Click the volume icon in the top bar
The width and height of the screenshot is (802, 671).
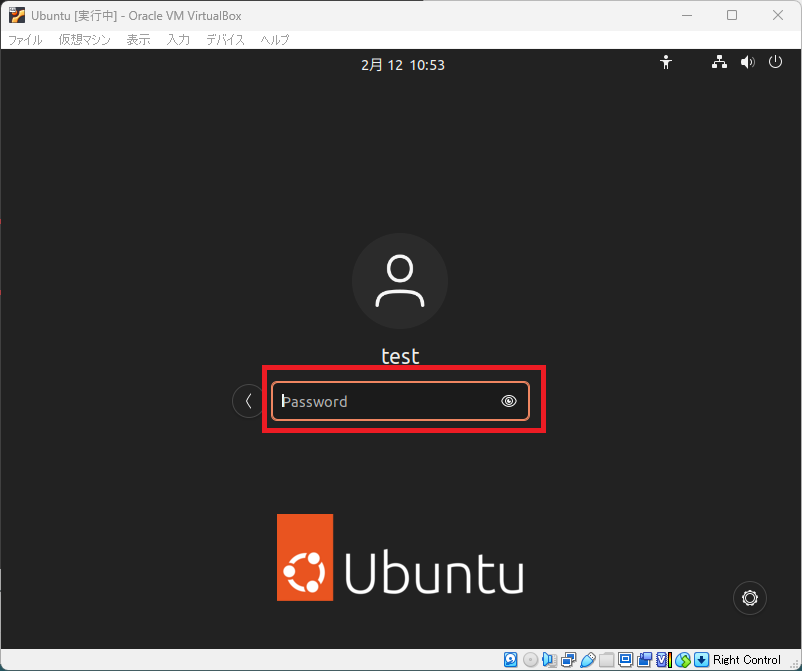(x=747, y=62)
